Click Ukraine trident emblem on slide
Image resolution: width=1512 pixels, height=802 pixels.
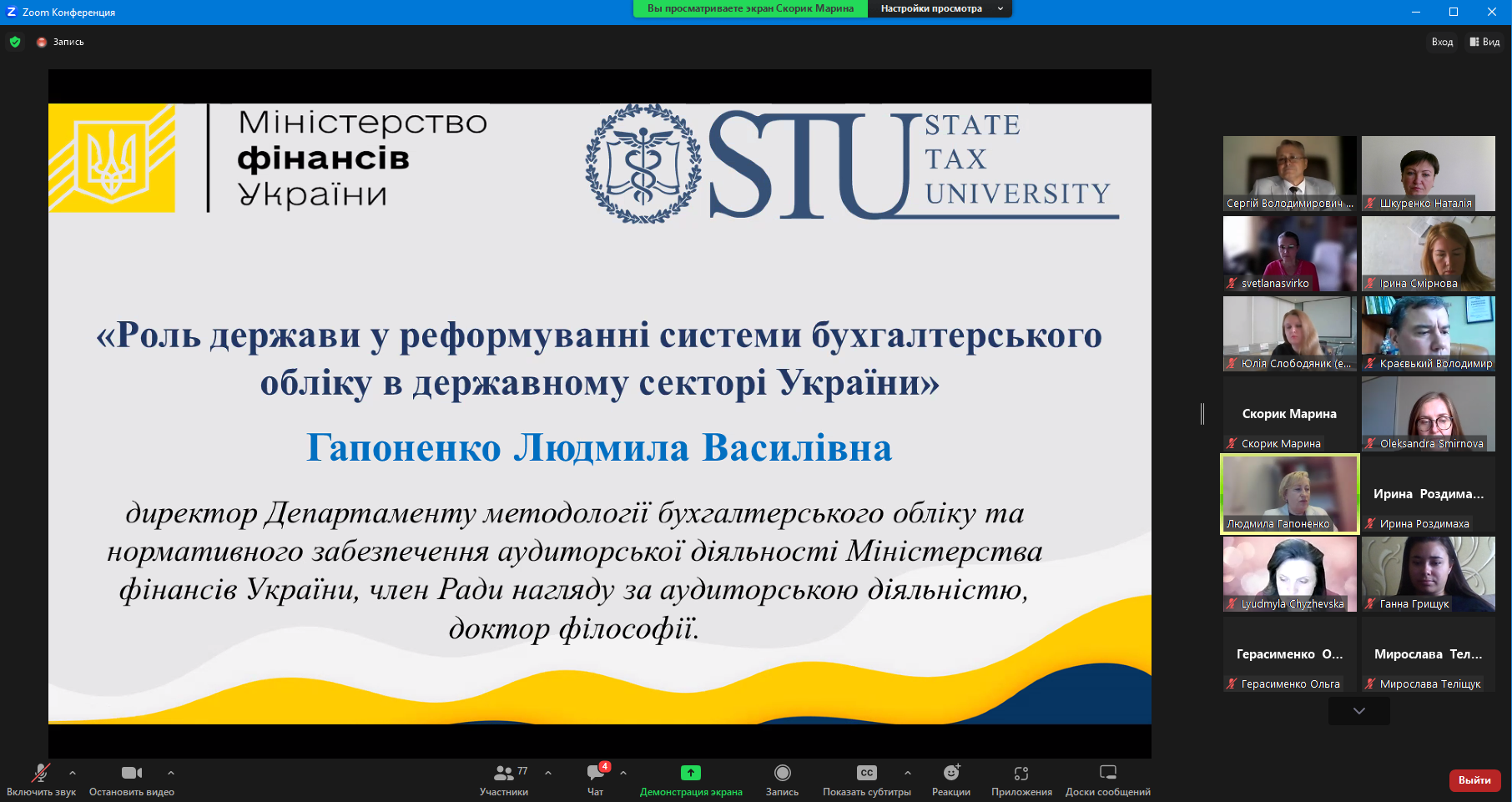(x=112, y=159)
